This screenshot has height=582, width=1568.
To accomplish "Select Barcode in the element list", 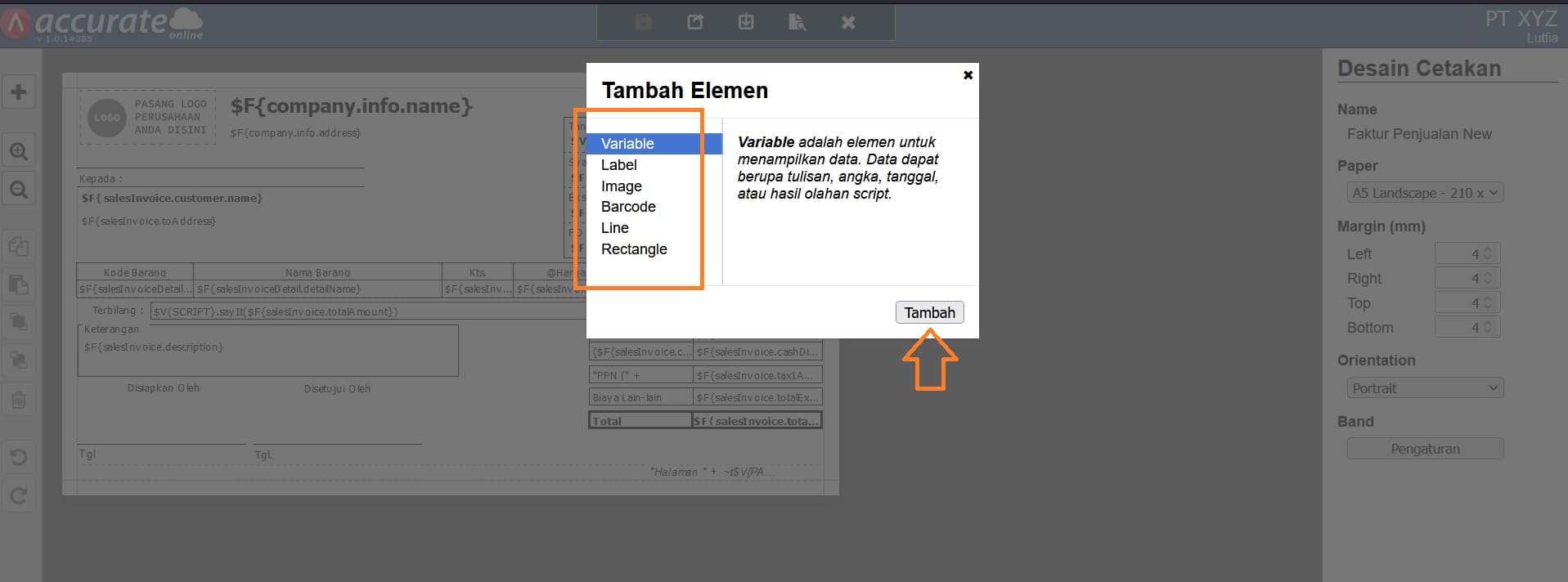I will pyautogui.click(x=628, y=207).
